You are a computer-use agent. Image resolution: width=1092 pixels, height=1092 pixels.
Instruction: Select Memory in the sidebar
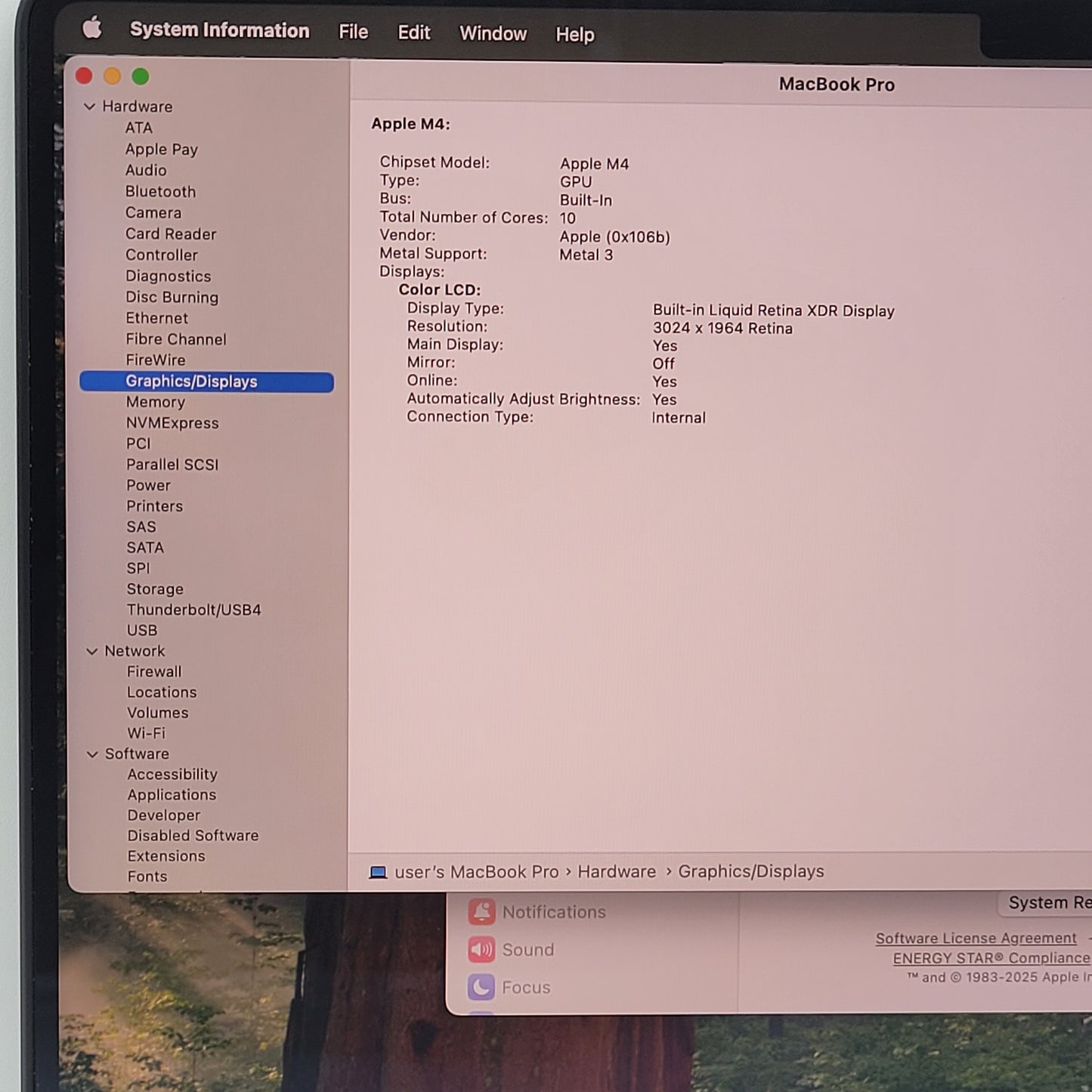tap(156, 403)
